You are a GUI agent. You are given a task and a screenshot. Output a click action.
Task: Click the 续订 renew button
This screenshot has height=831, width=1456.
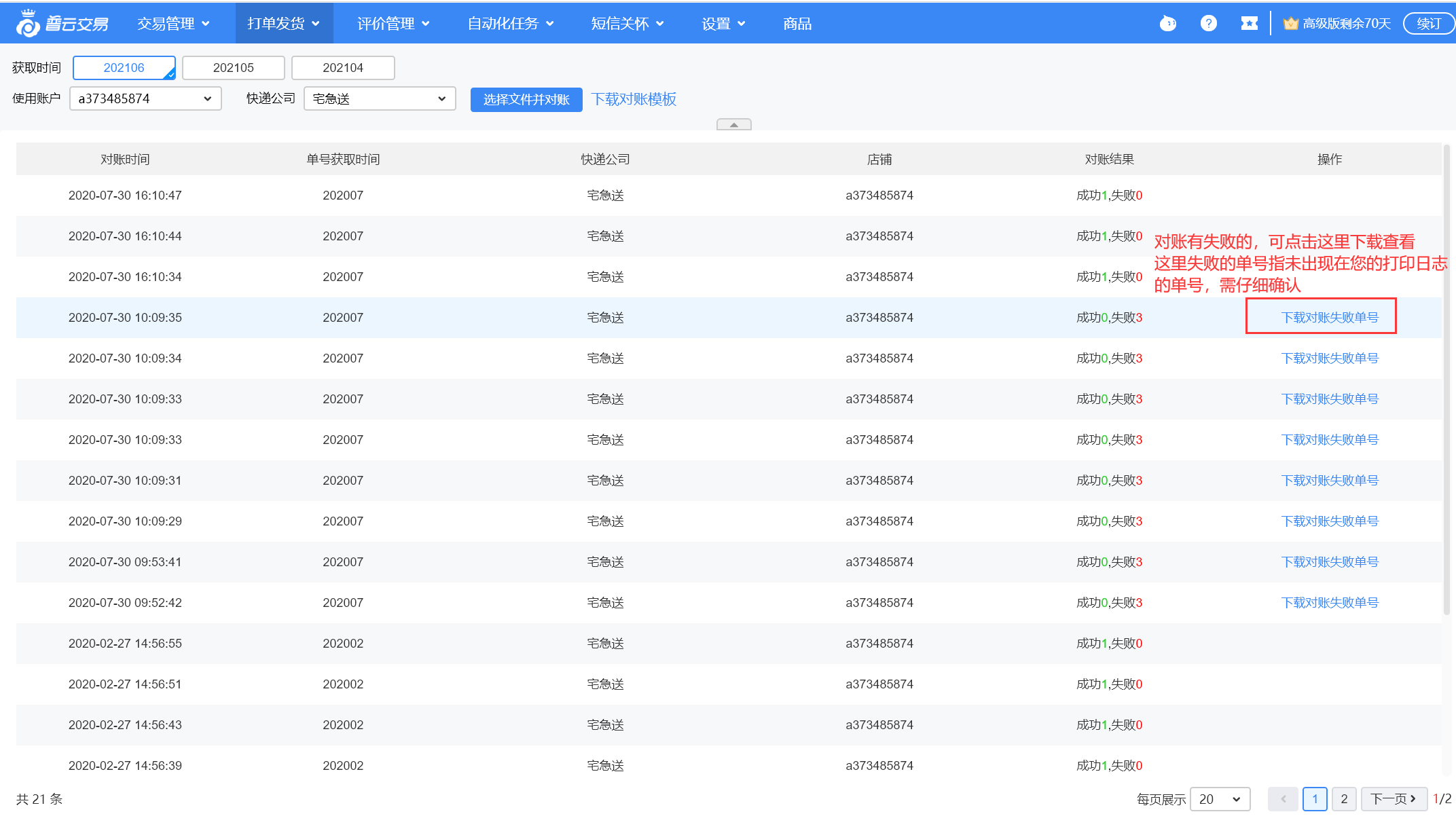[x=1428, y=24]
